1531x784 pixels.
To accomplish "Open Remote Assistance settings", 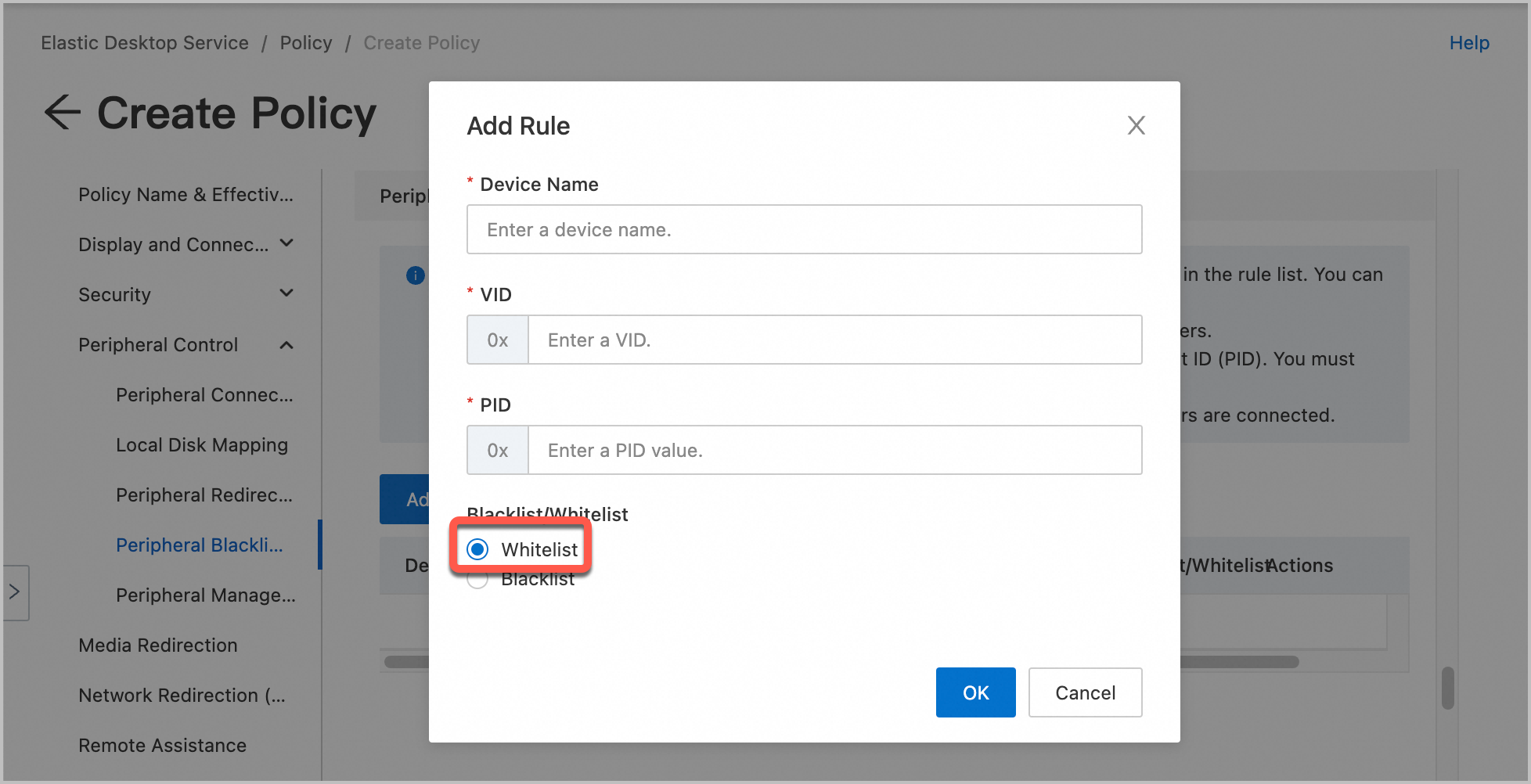I will click(x=163, y=746).
